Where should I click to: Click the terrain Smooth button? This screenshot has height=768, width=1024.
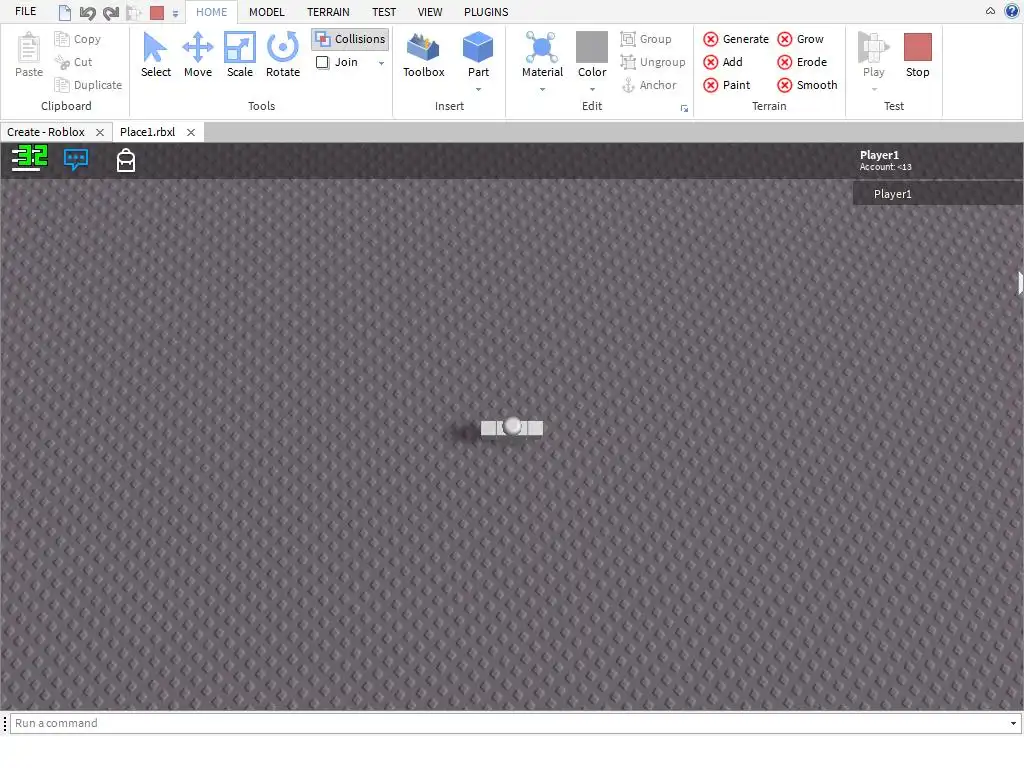pyautogui.click(x=808, y=85)
